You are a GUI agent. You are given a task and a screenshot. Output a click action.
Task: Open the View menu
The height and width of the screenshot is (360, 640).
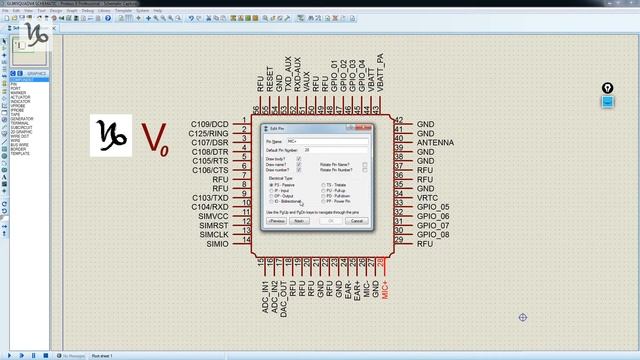29,11
